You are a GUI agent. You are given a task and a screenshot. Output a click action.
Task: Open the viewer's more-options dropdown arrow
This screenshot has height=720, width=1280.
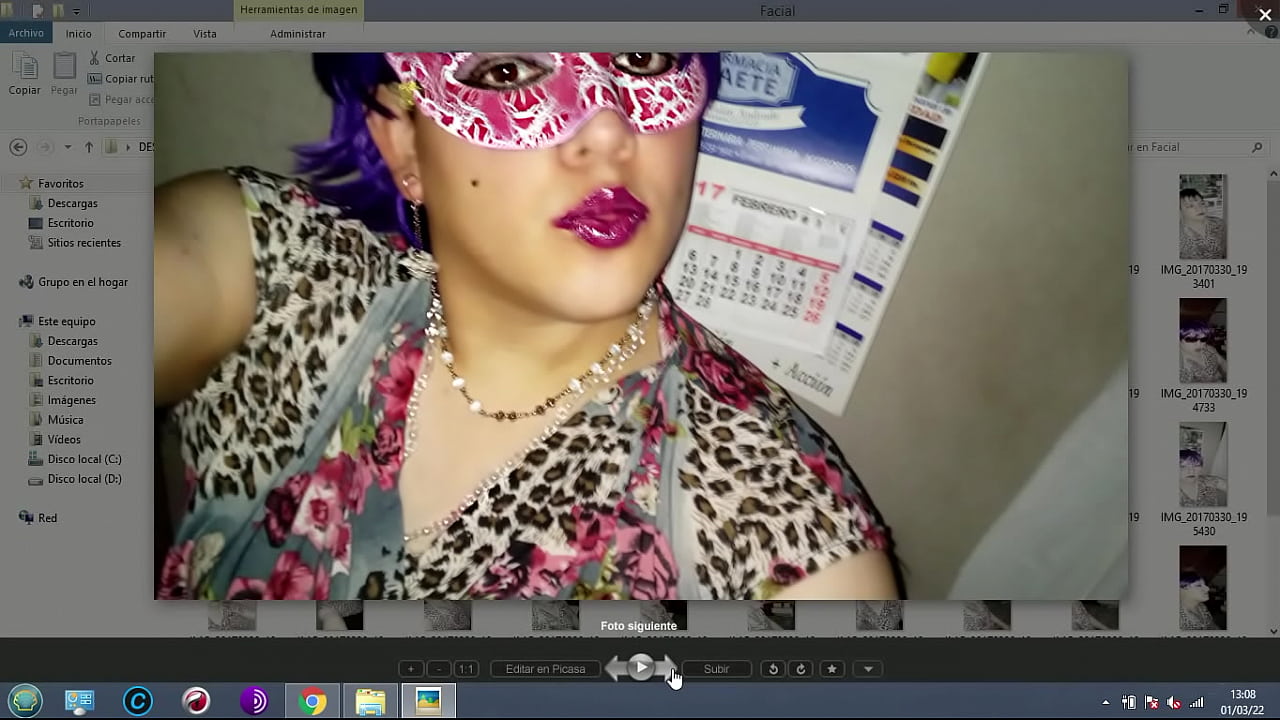pos(868,669)
